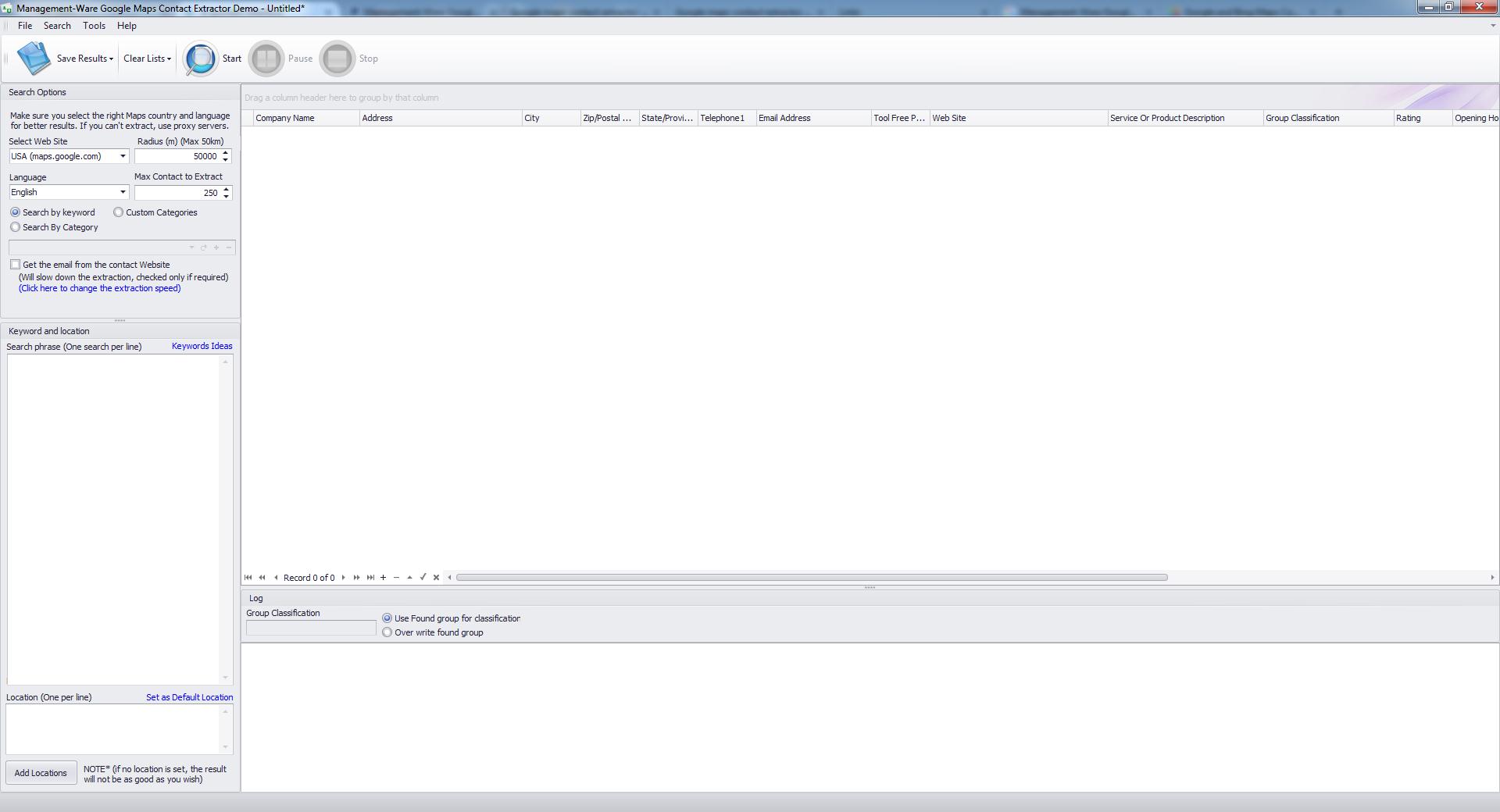Open the Search menu

coord(57,26)
